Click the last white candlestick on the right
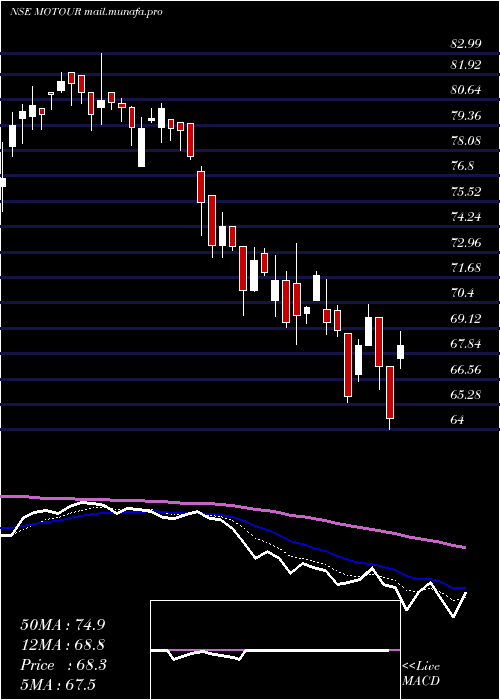This screenshot has height=700, width=500. pyautogui.click(x=400, y=351)
